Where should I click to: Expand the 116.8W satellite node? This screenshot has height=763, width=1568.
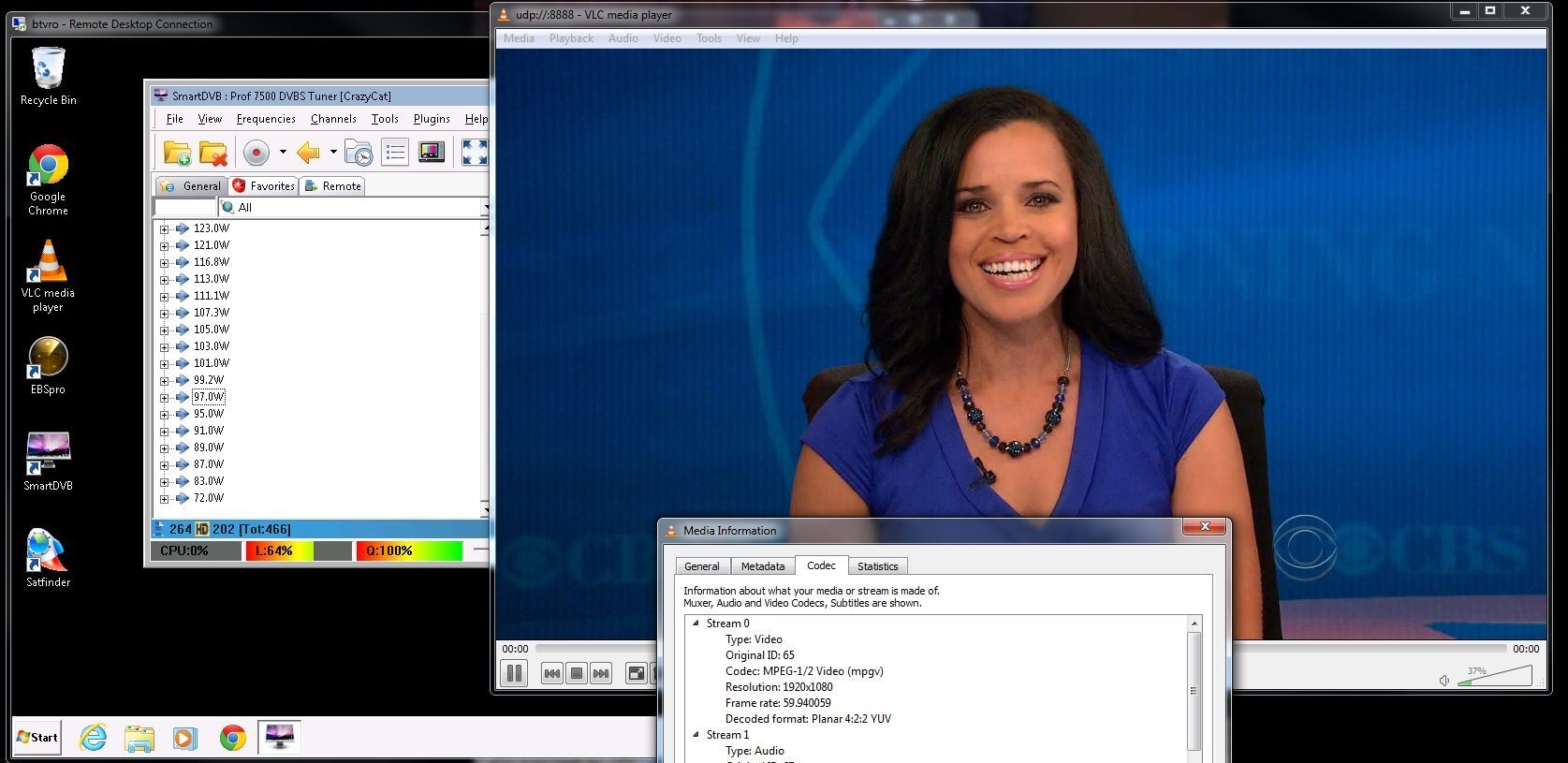tap(165, 262)
